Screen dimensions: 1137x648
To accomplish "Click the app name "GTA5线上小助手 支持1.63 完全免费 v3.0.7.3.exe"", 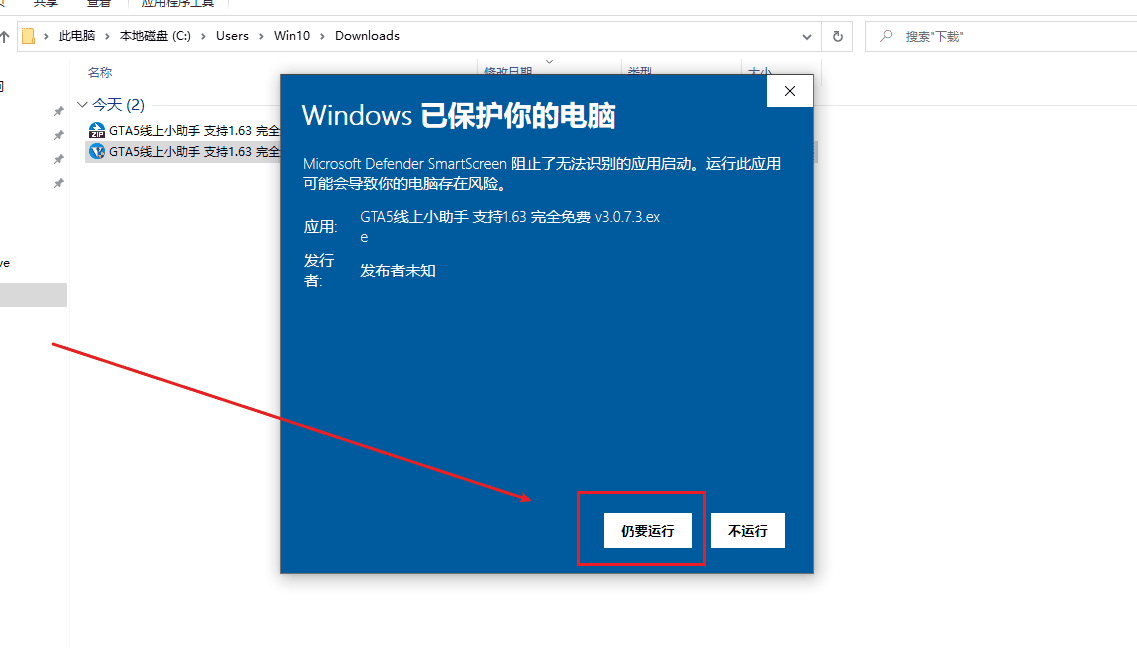I will [510, 227].
